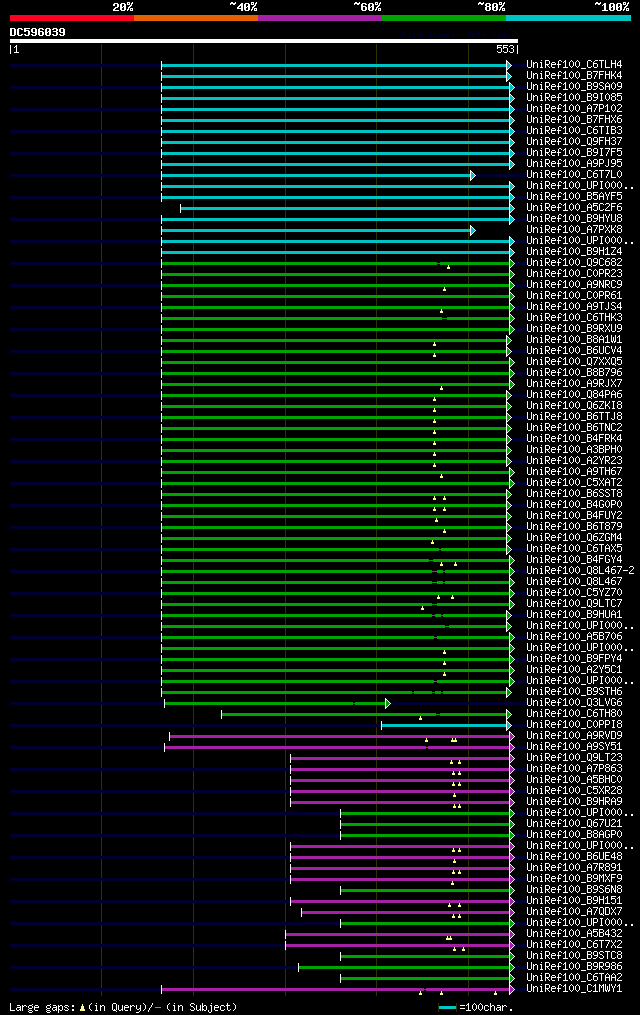The width and height of the screenshot is (640, 1015).
Task: Click the short green bar for UniRef100_Q3LVG6
Action: pos(277,704)
